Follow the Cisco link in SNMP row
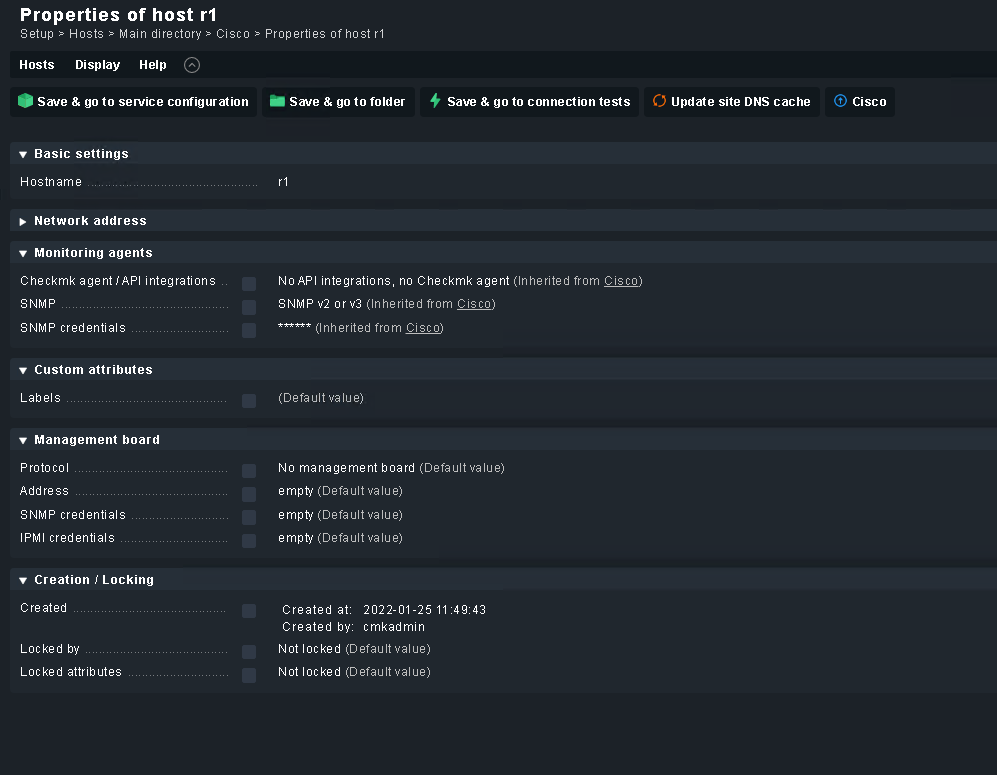Viewport: 997px width, 775px height. point(474,304)
